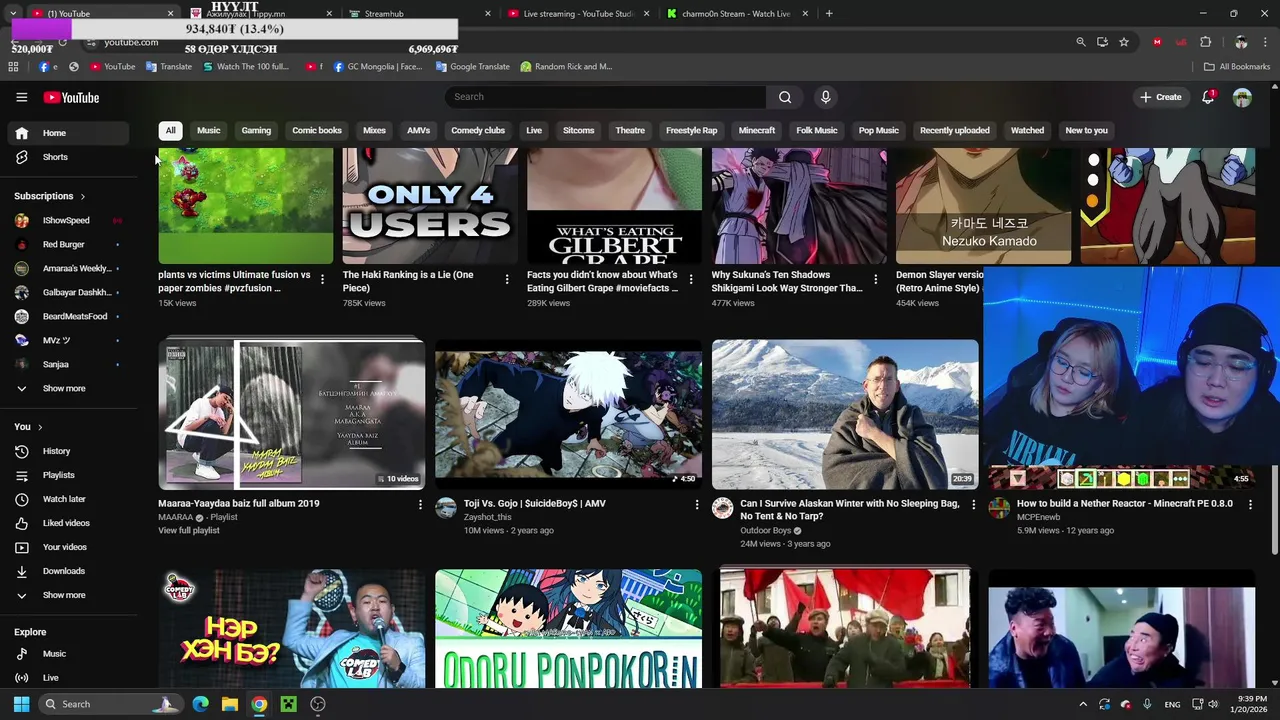
Task: Select the Comic books filter chip
Action: pos(317,131)
